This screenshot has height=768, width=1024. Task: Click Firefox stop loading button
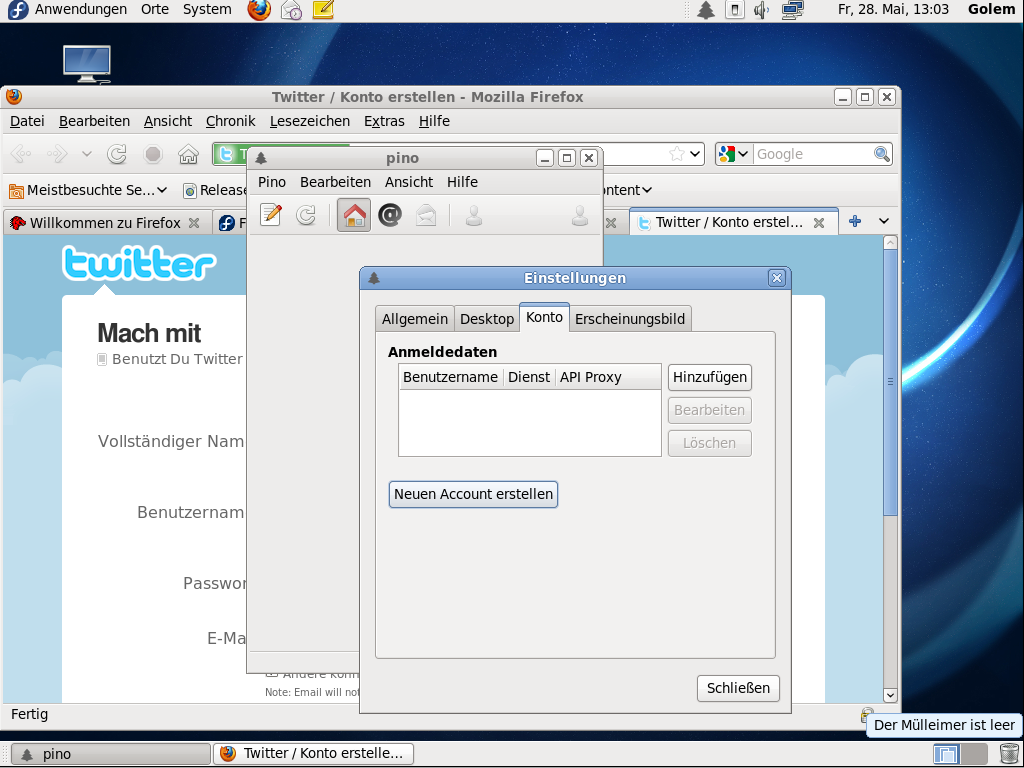(153, 154)
